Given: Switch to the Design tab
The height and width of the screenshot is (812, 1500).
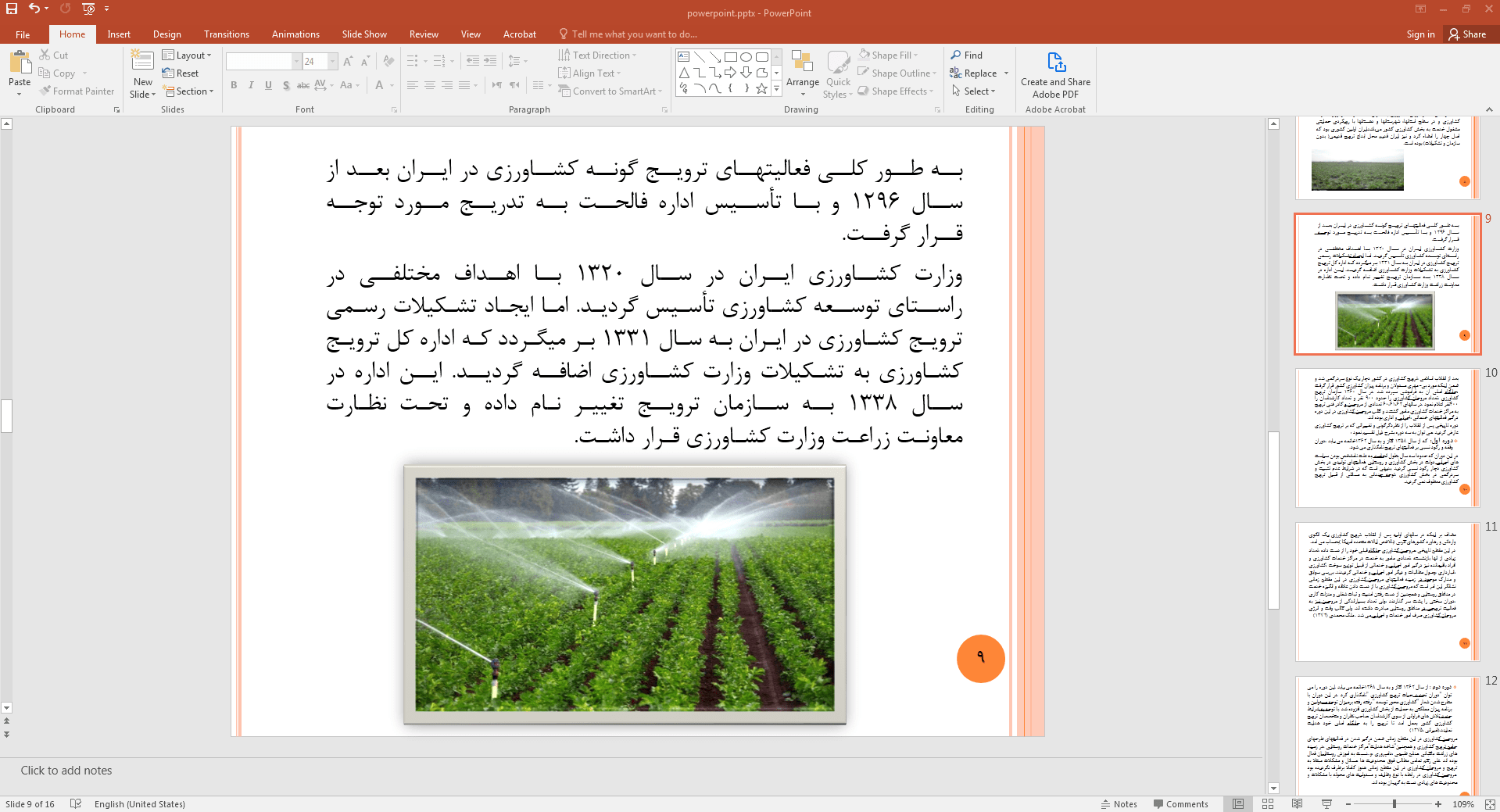Looking at the screenshot, I should click(x=166, y=34).
